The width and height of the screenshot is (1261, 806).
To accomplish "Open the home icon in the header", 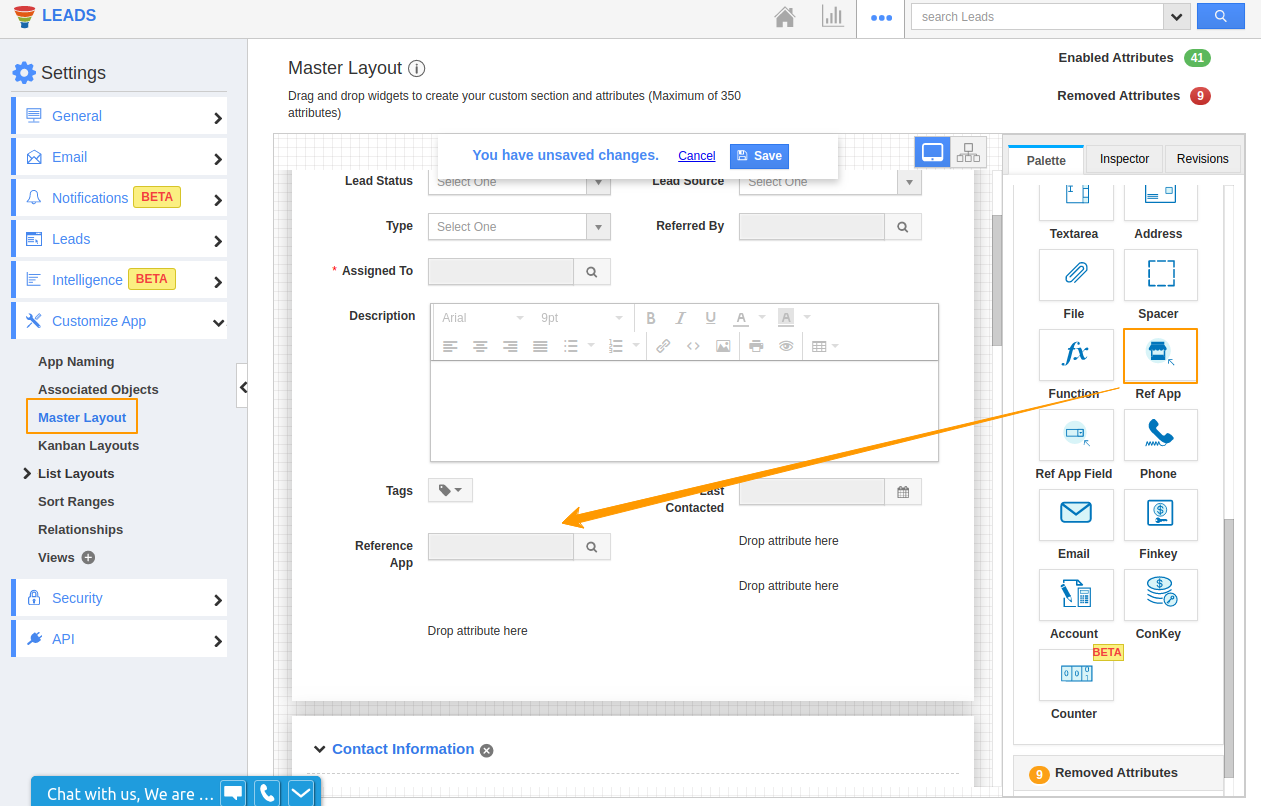I will 785,17.
